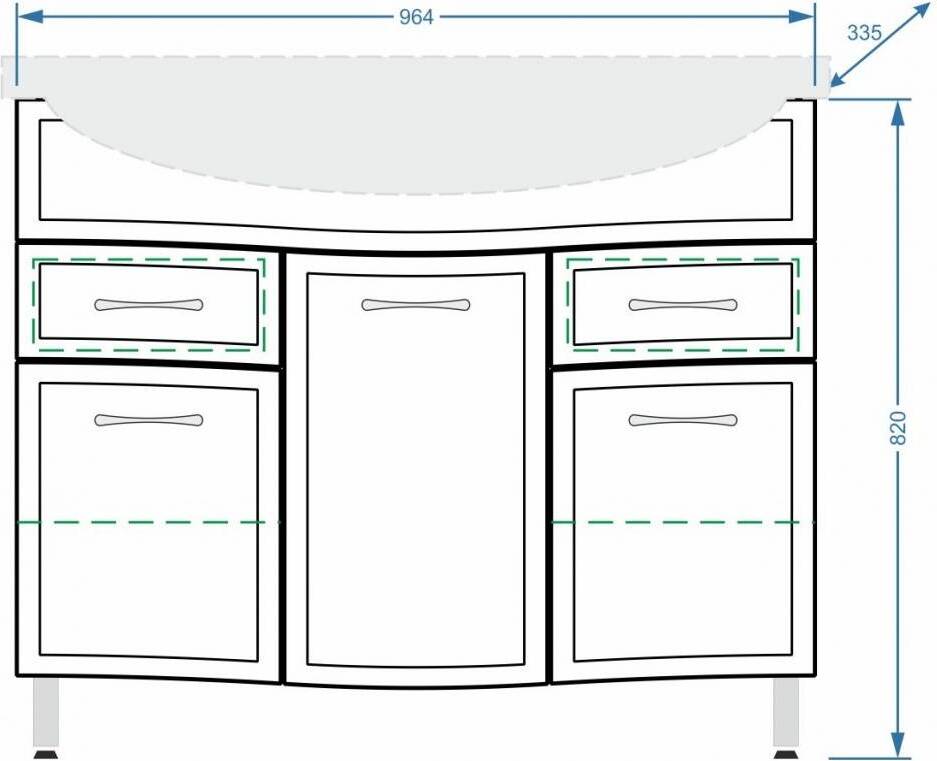
Task: Click the center door handle
Action: click(x=415, y=304)
